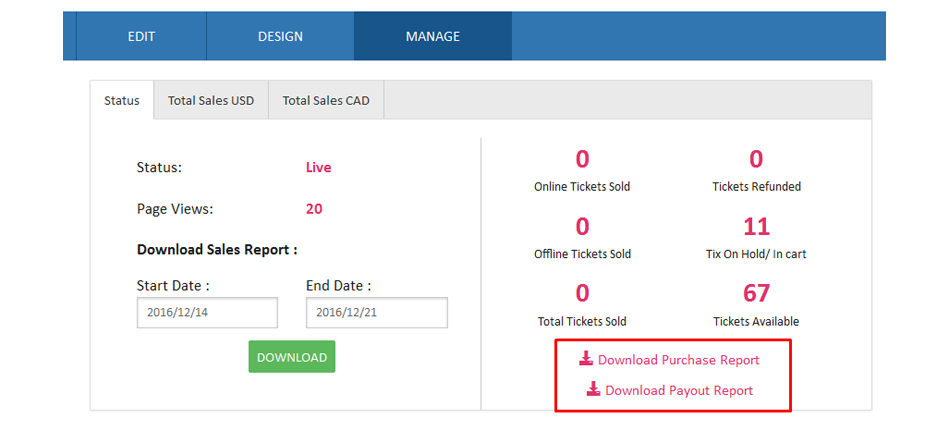Open the EDIT tab
The width and height of the screenshot is (950, 426).
[x=141, y=36]
